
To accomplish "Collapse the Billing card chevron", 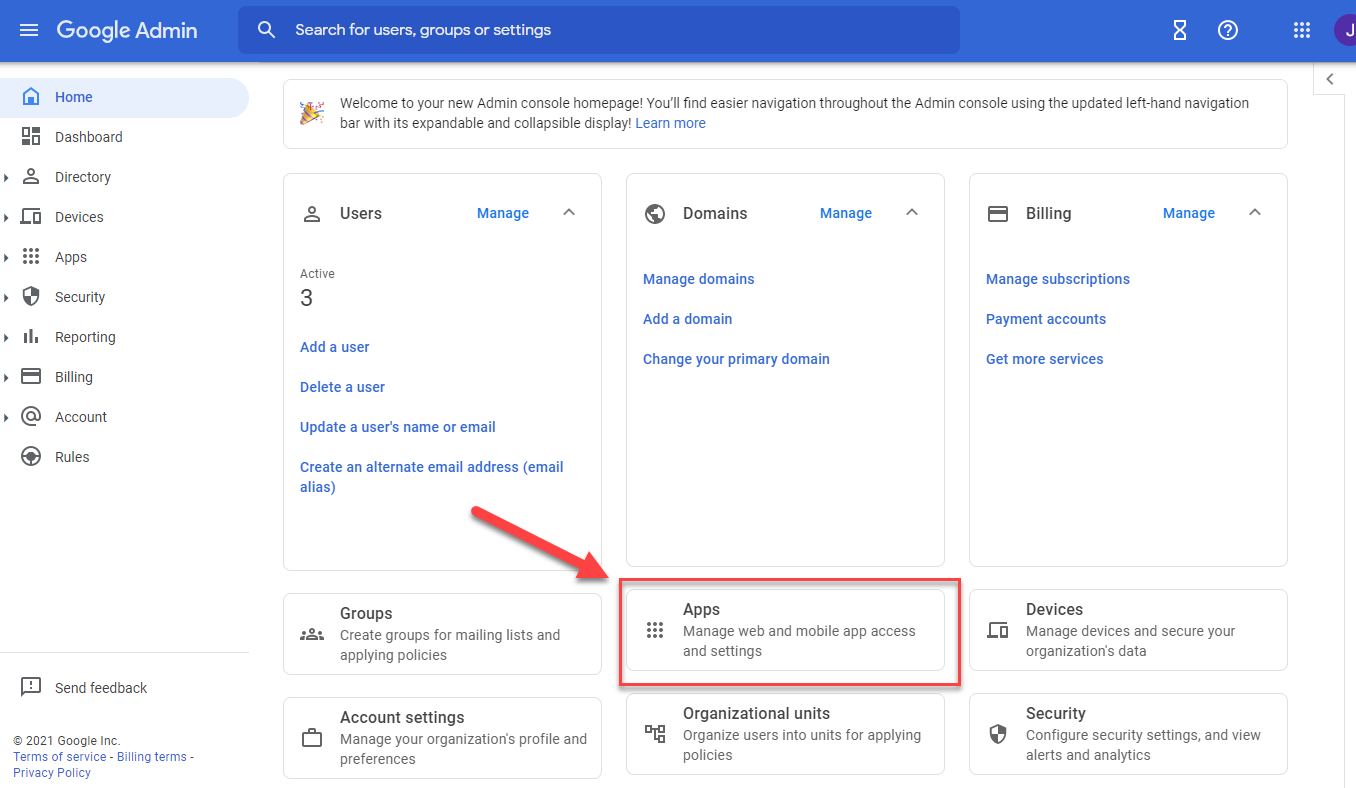I will coord(1255,212).
